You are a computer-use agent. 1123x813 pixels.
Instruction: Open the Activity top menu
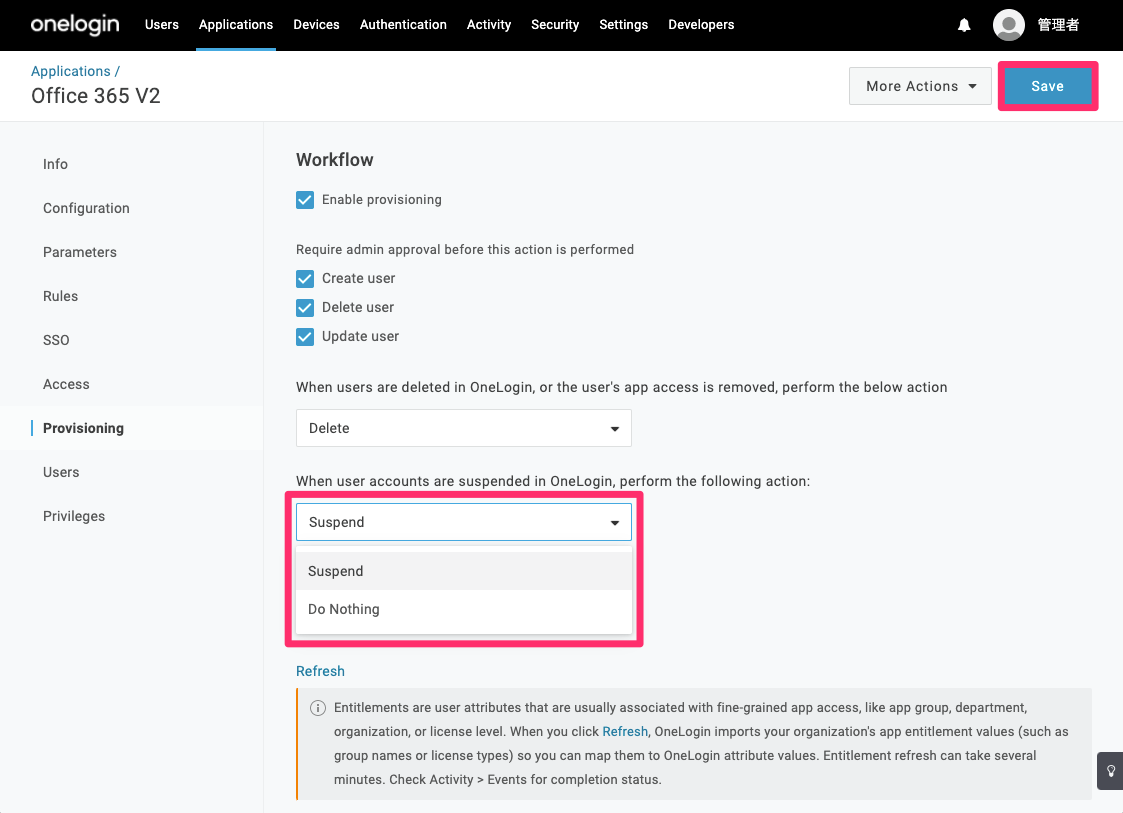tap(488, 24)
